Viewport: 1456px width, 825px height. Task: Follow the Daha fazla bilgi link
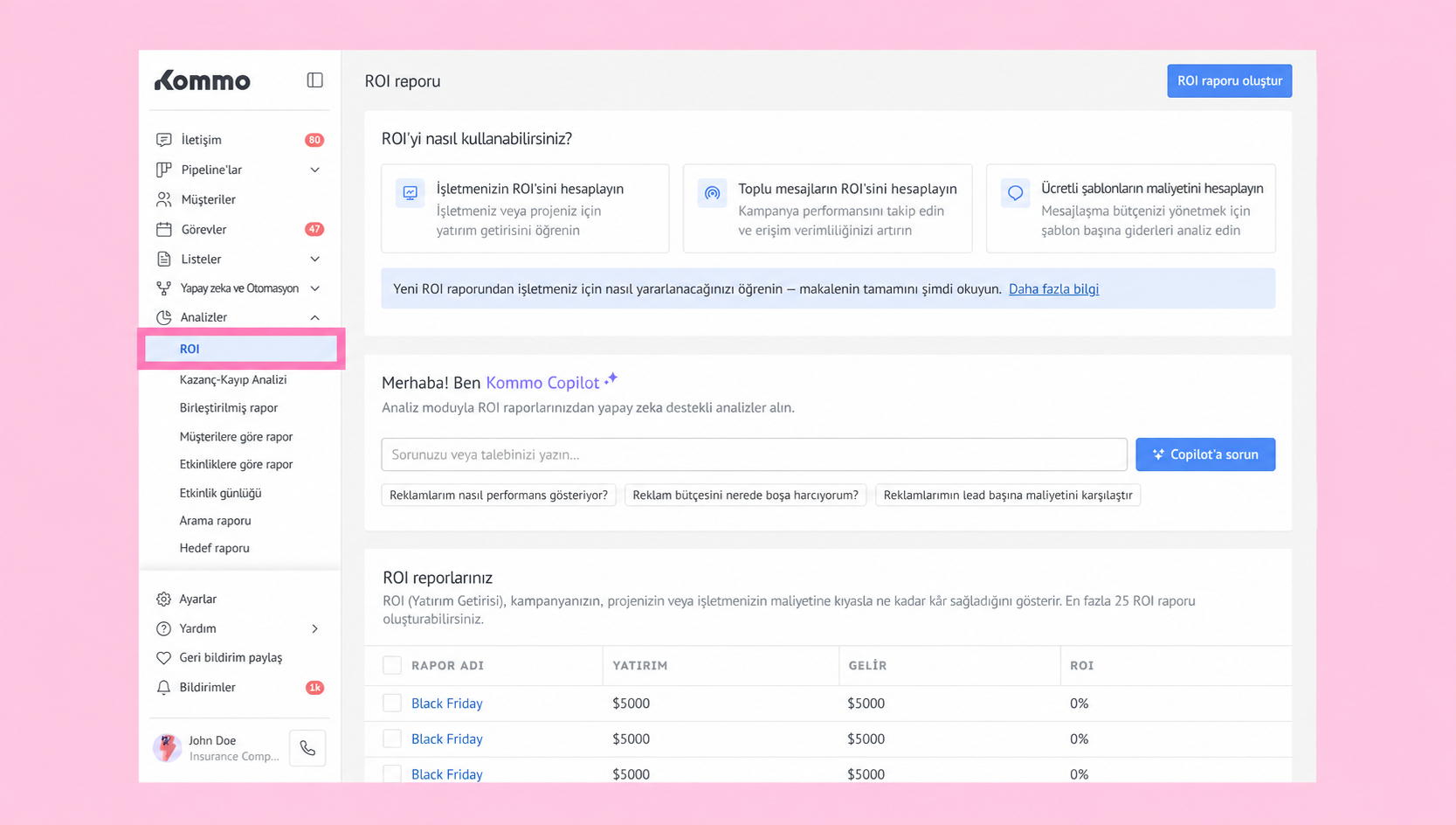click(x=1053, y=289)
